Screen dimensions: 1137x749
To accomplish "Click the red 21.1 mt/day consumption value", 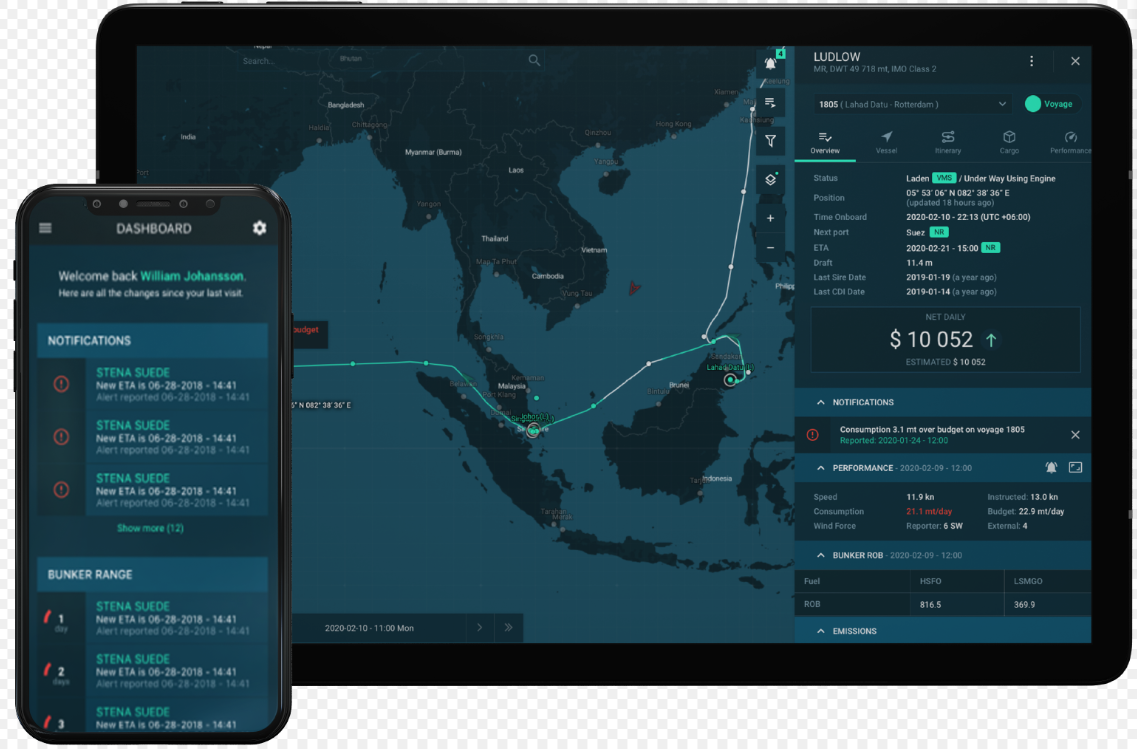I will coord(929,512).
